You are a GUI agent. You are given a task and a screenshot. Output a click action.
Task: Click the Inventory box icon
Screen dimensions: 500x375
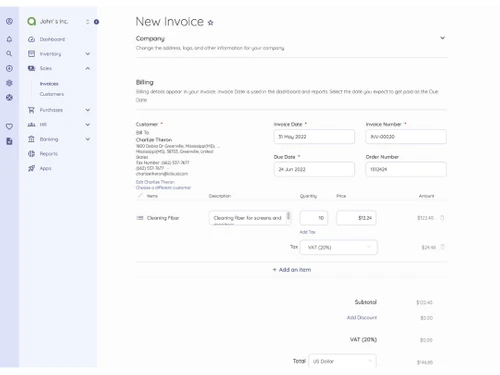pos(31,54)
